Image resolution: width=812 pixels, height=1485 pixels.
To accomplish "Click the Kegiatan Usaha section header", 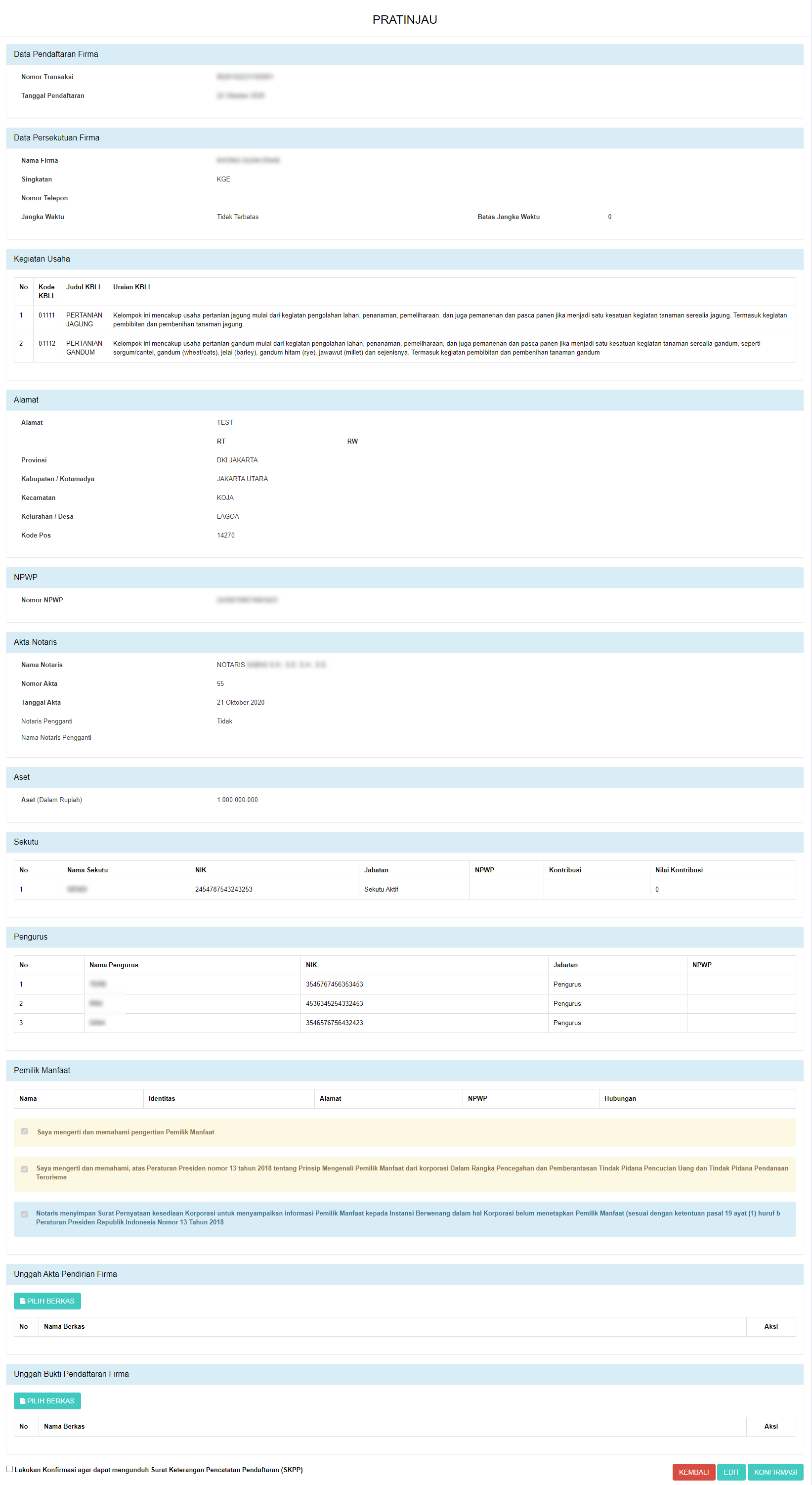I will click(x=42, y=259).
